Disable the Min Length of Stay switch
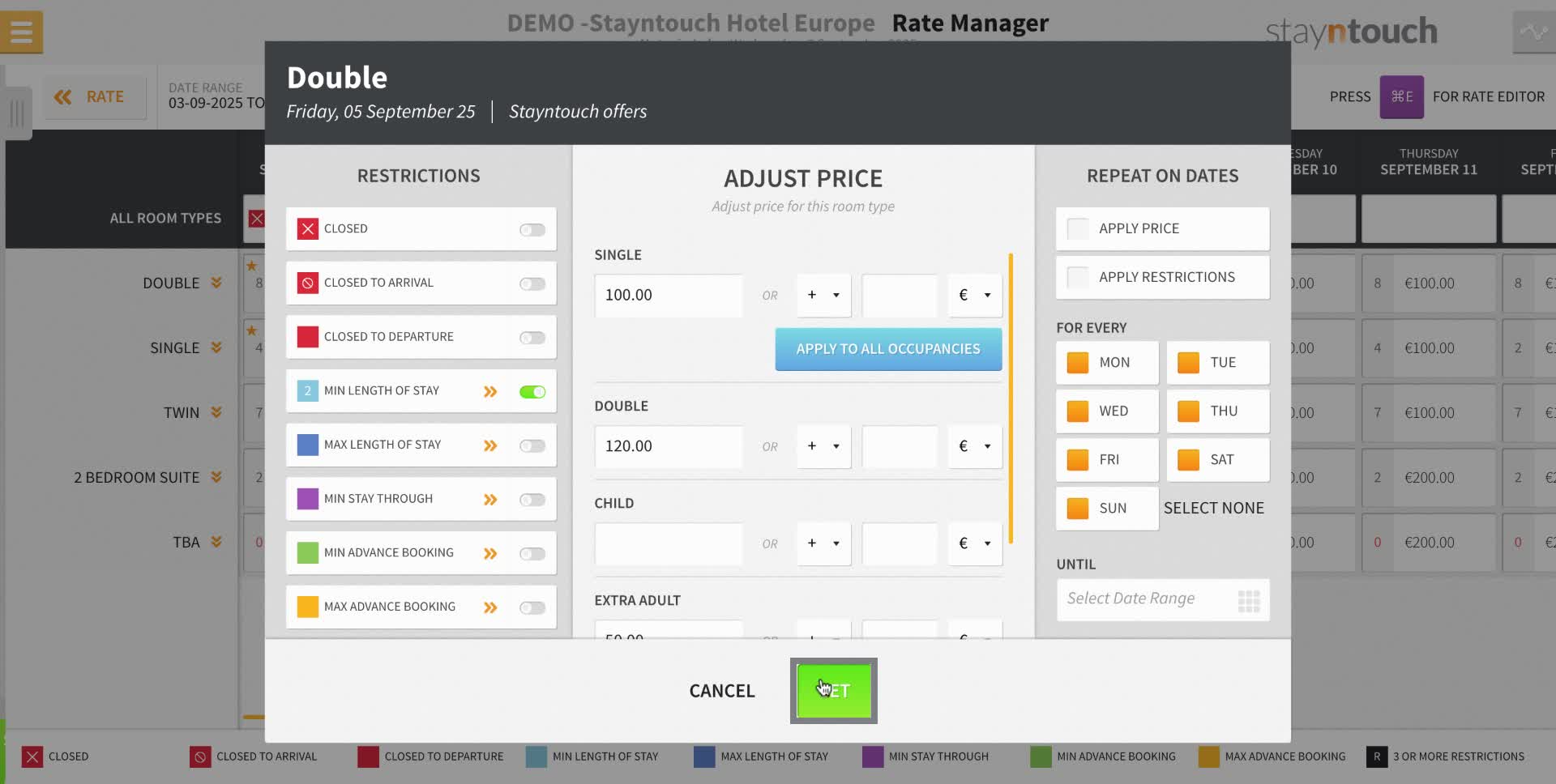 point(532,392)
